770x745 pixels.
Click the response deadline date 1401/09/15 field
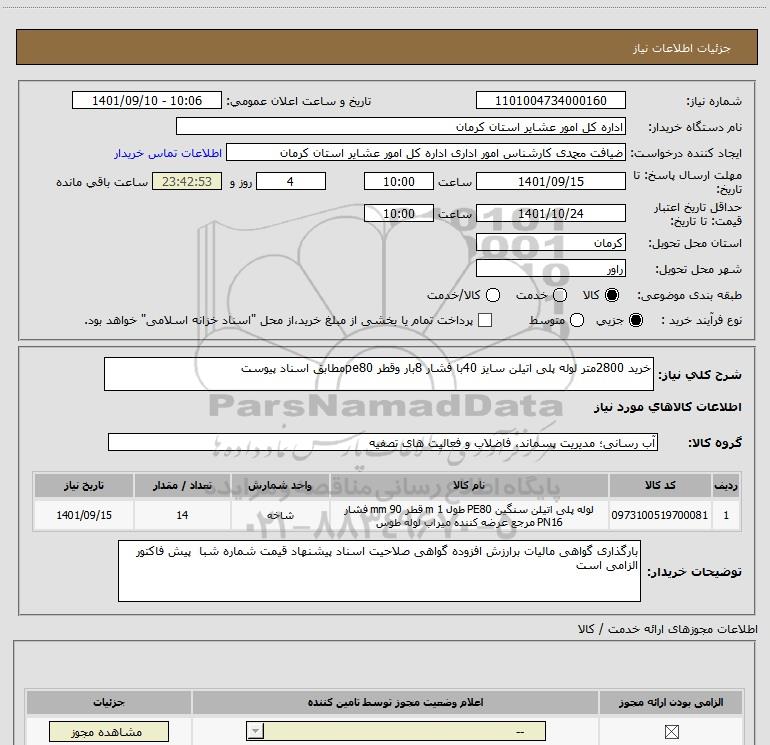550,181
